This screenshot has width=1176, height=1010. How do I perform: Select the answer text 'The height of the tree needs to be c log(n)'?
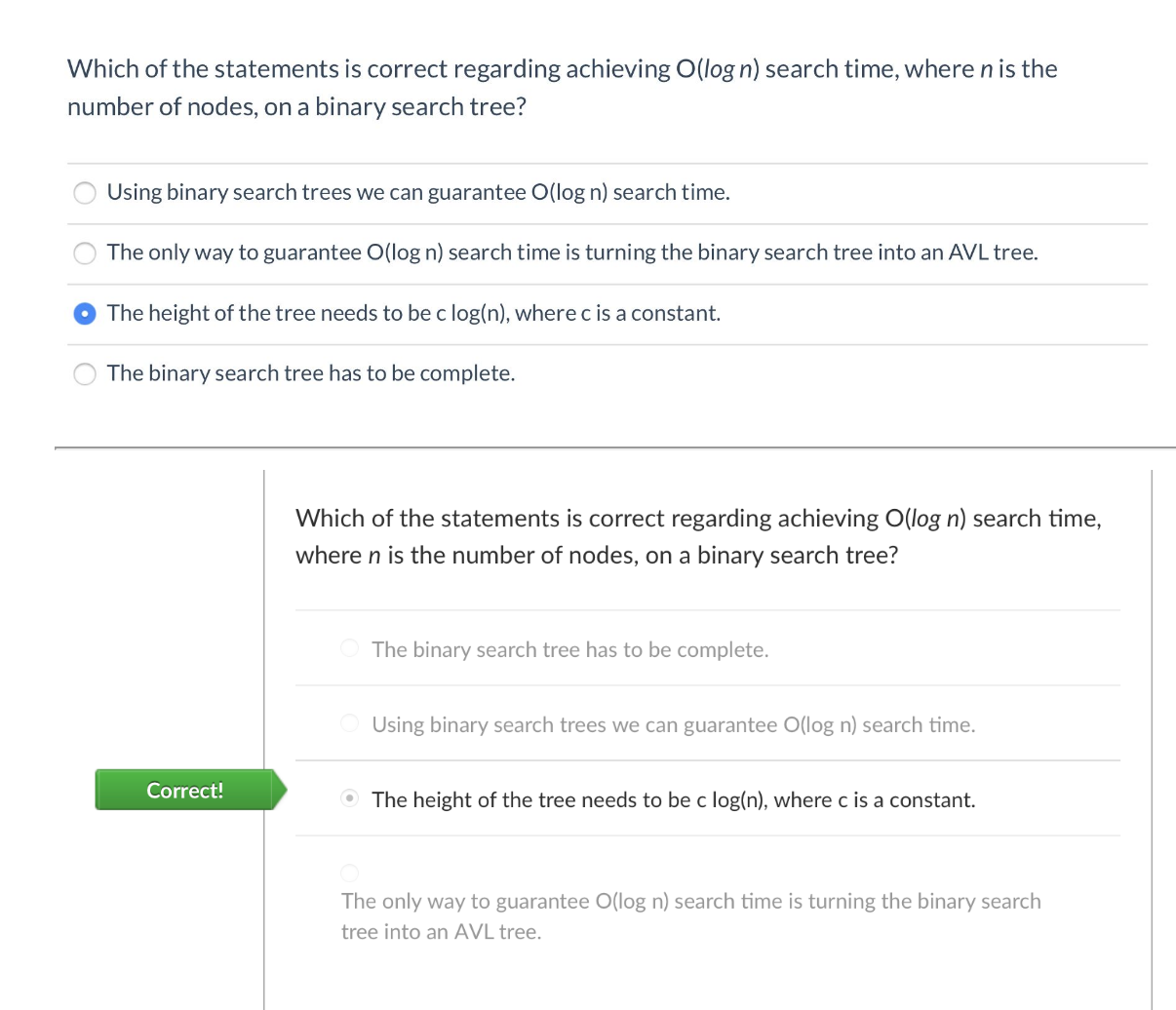[x=414, y=313]
